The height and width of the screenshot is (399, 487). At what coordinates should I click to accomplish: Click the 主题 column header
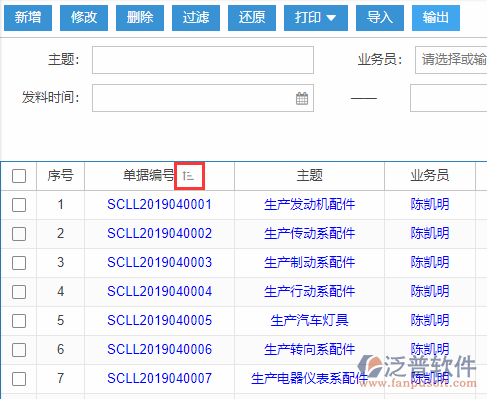[x=309, y=175]
